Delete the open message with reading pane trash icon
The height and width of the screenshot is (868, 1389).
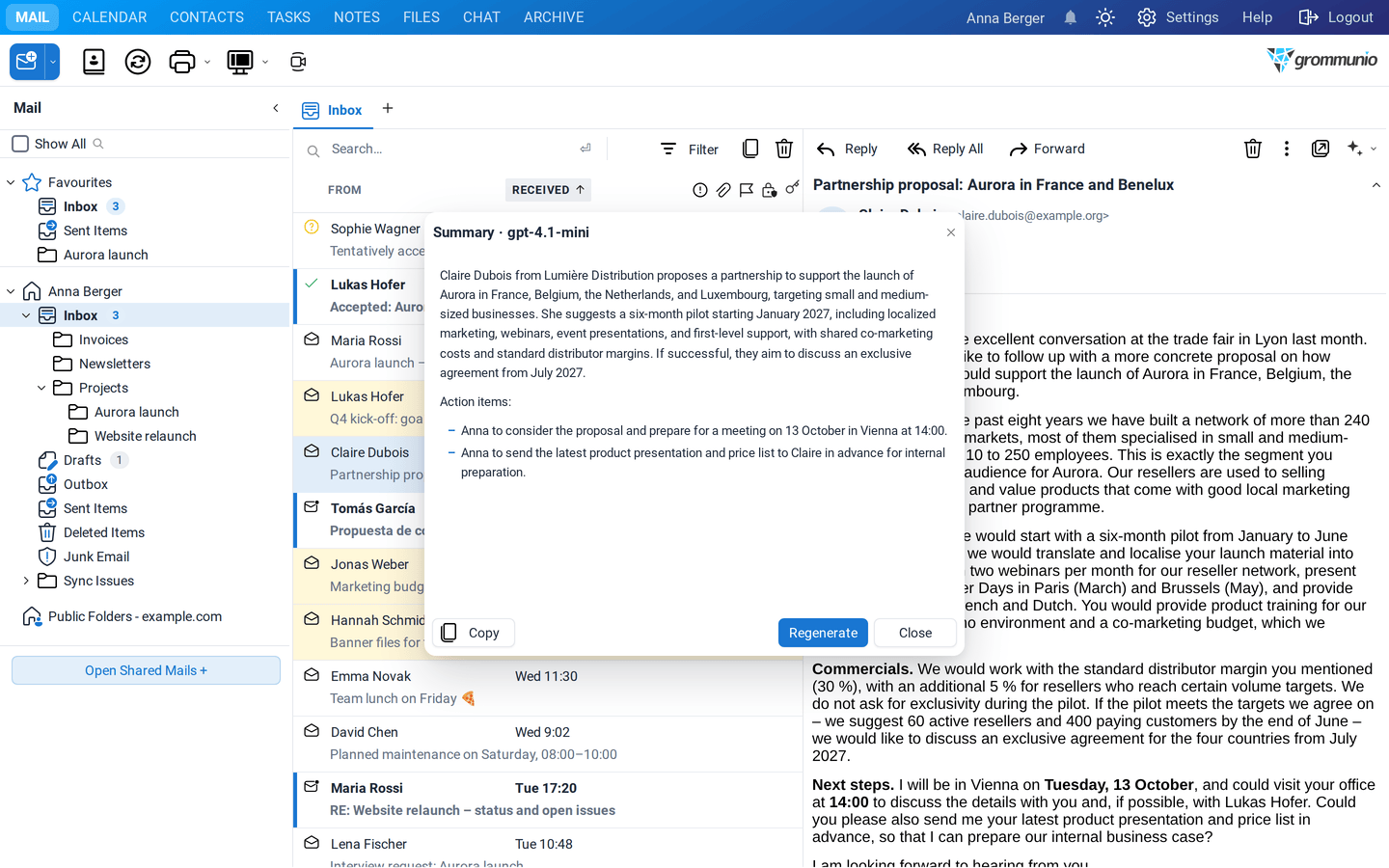coord(1252,149)
